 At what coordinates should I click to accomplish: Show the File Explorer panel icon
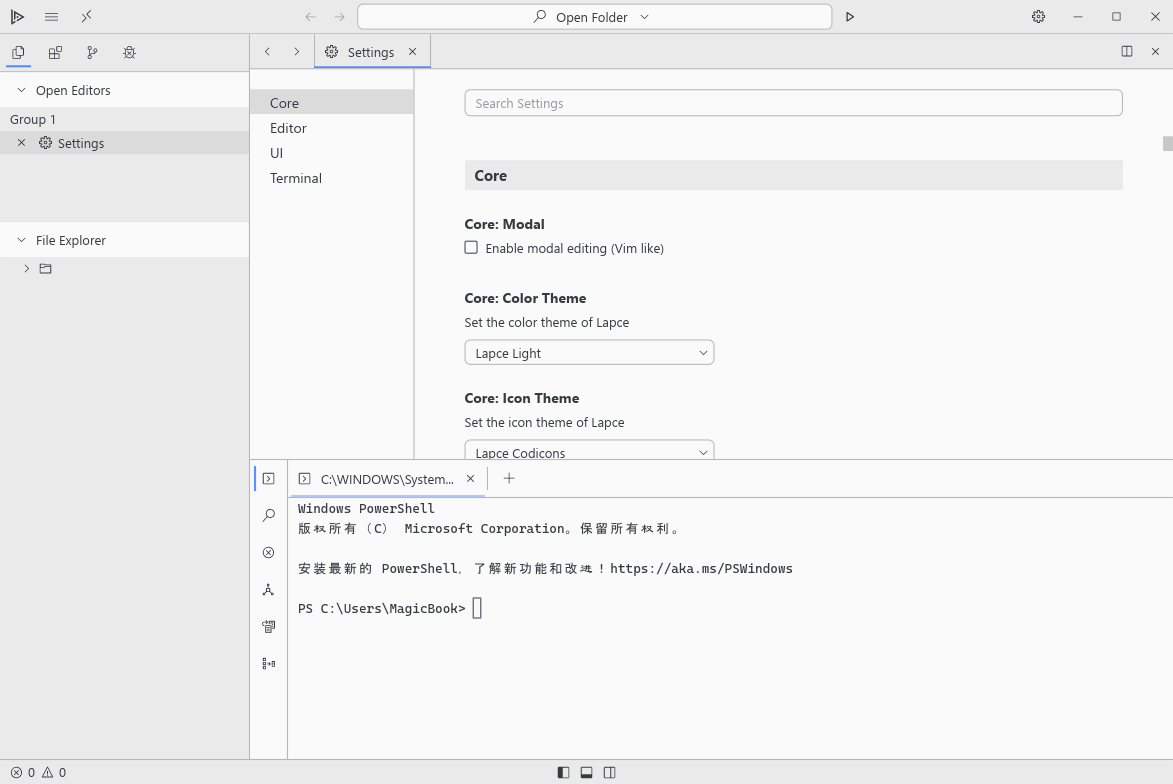click(18, 52)
